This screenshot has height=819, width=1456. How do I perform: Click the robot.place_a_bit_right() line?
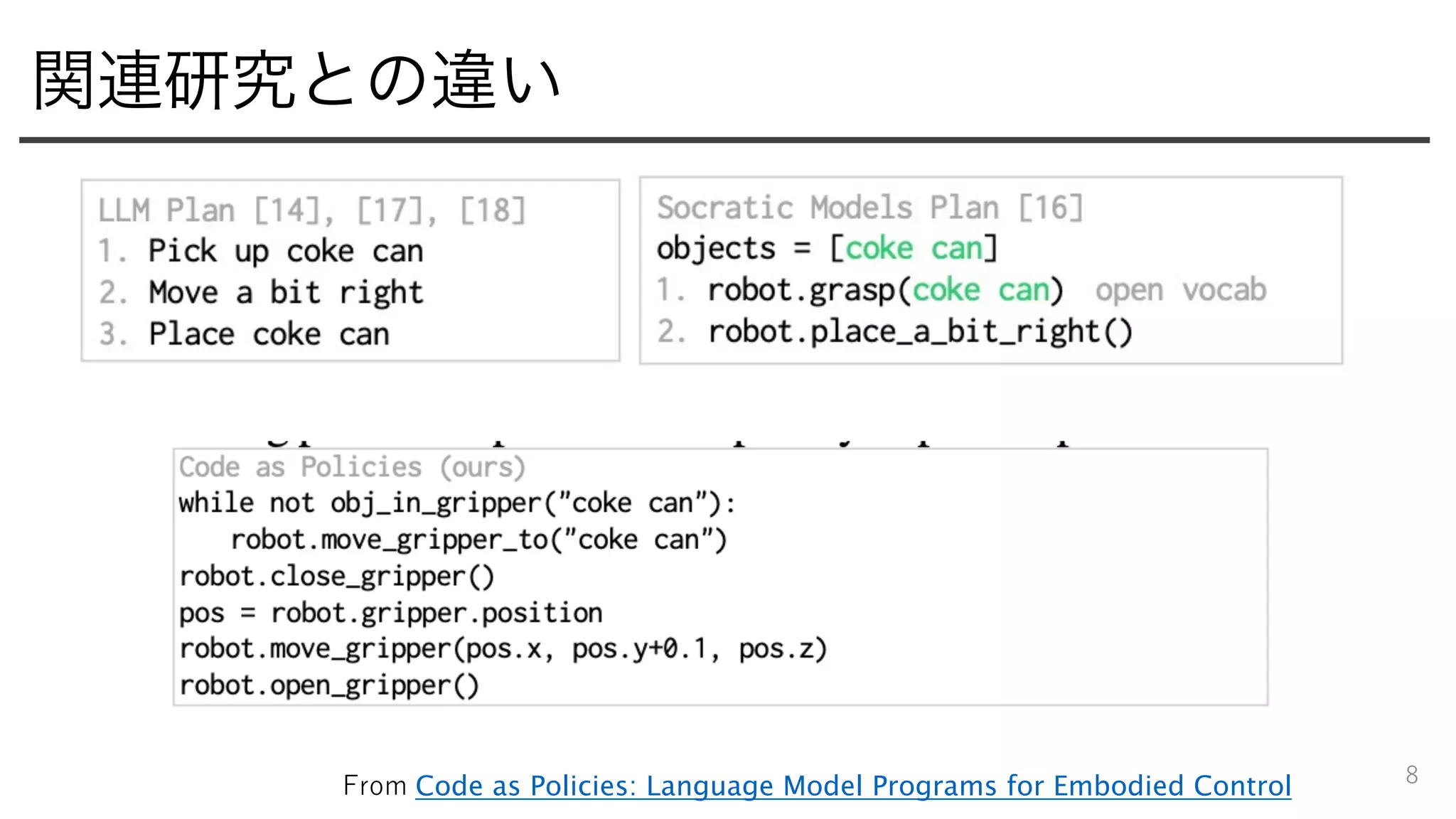920,332
